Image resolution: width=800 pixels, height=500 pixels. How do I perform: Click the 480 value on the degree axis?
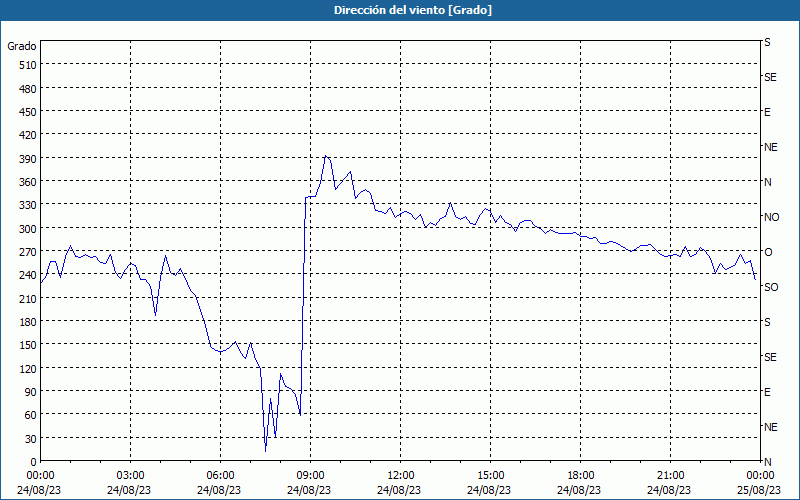pyautogui.click(x=28, y=89)
